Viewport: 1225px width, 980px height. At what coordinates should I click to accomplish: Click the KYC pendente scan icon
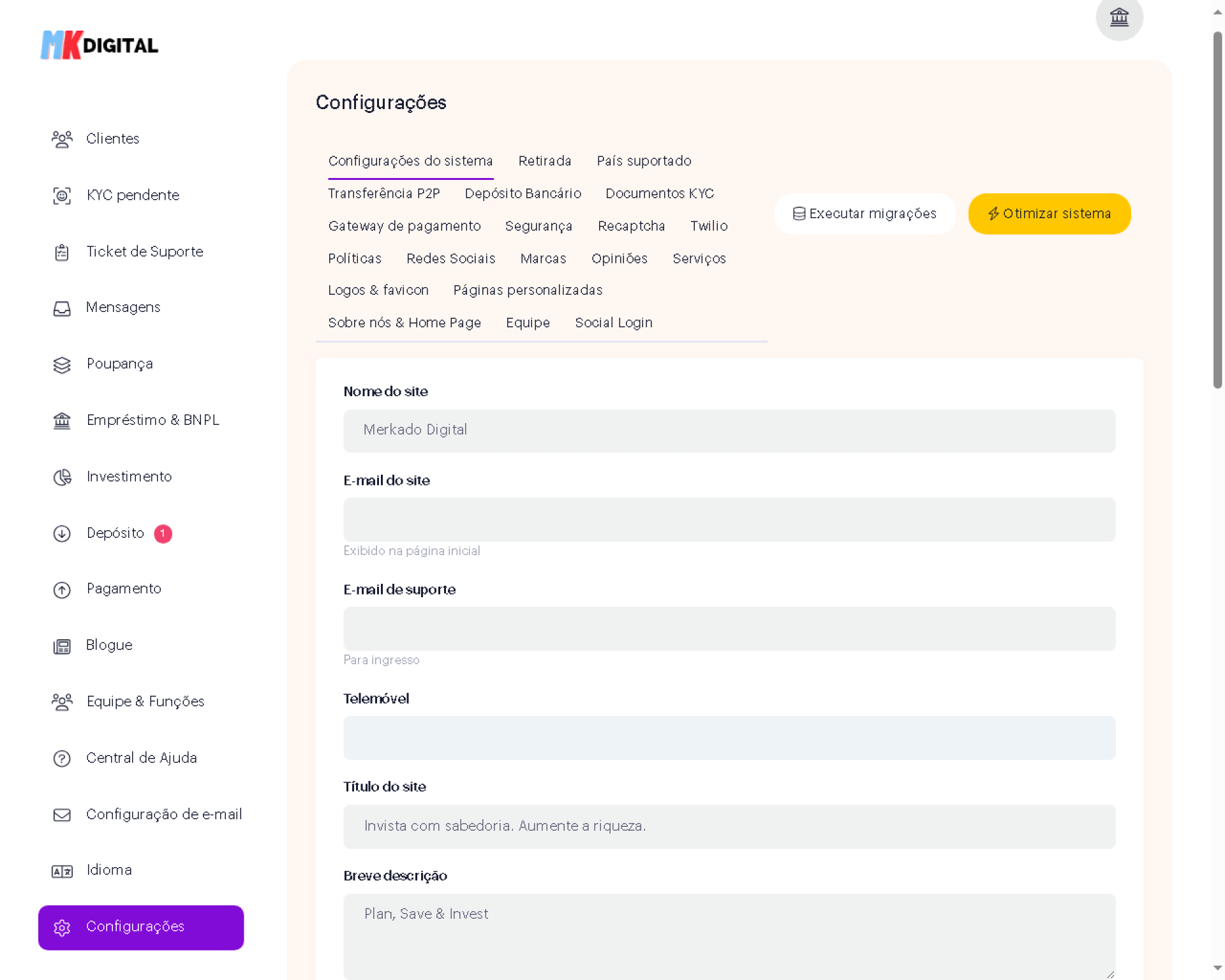(x=62, y=196)
